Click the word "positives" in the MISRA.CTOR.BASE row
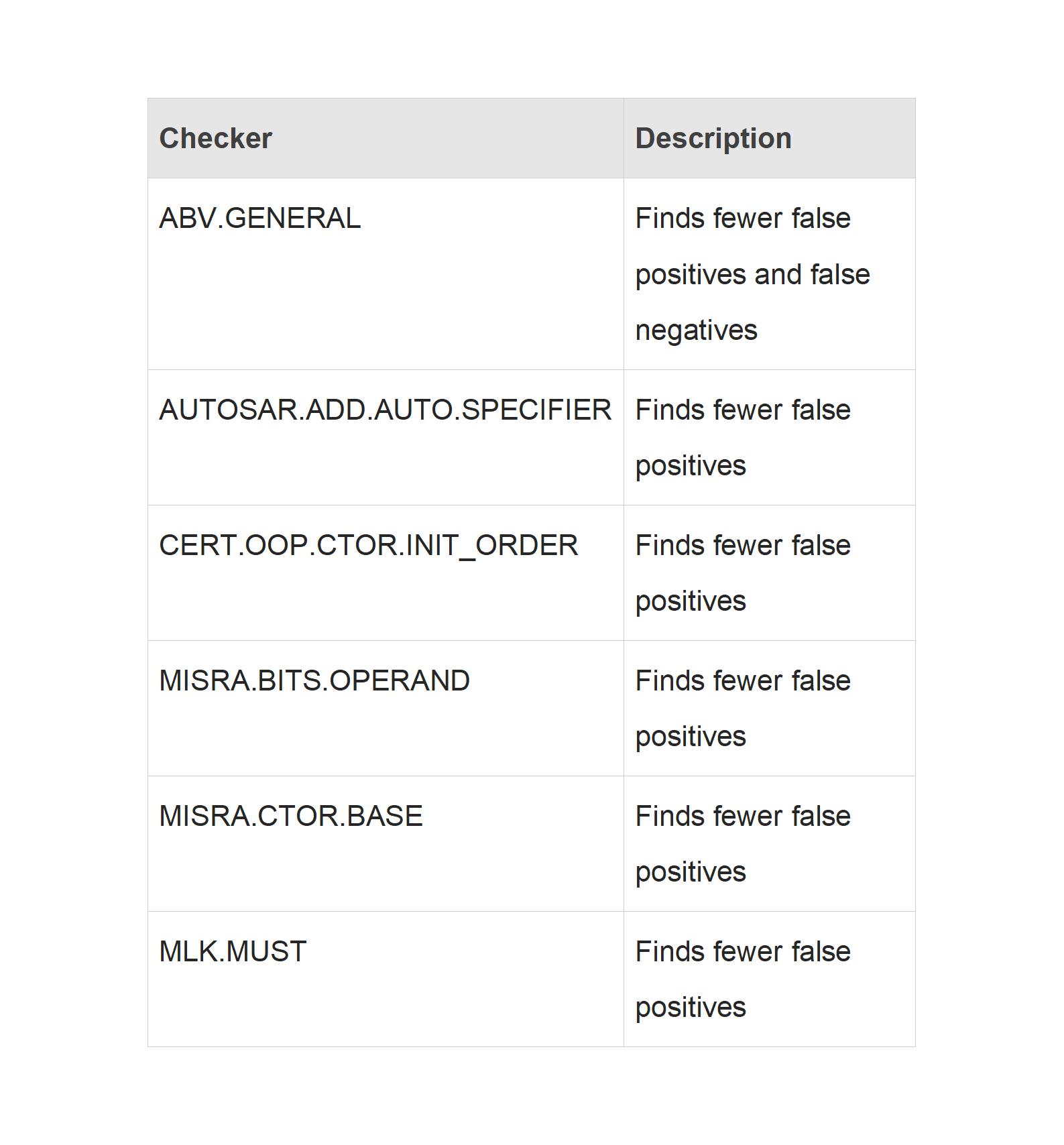The width and height of the screenshot is (1064, 1145). point(691,872)
